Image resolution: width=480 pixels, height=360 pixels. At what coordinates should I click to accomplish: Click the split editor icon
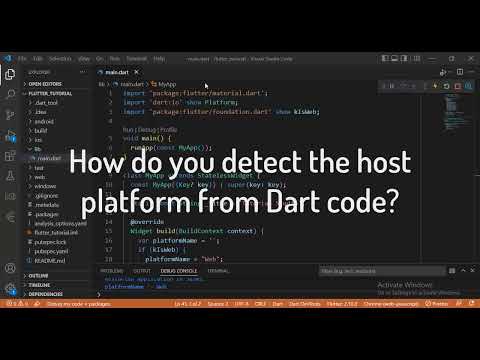point(460,72)
